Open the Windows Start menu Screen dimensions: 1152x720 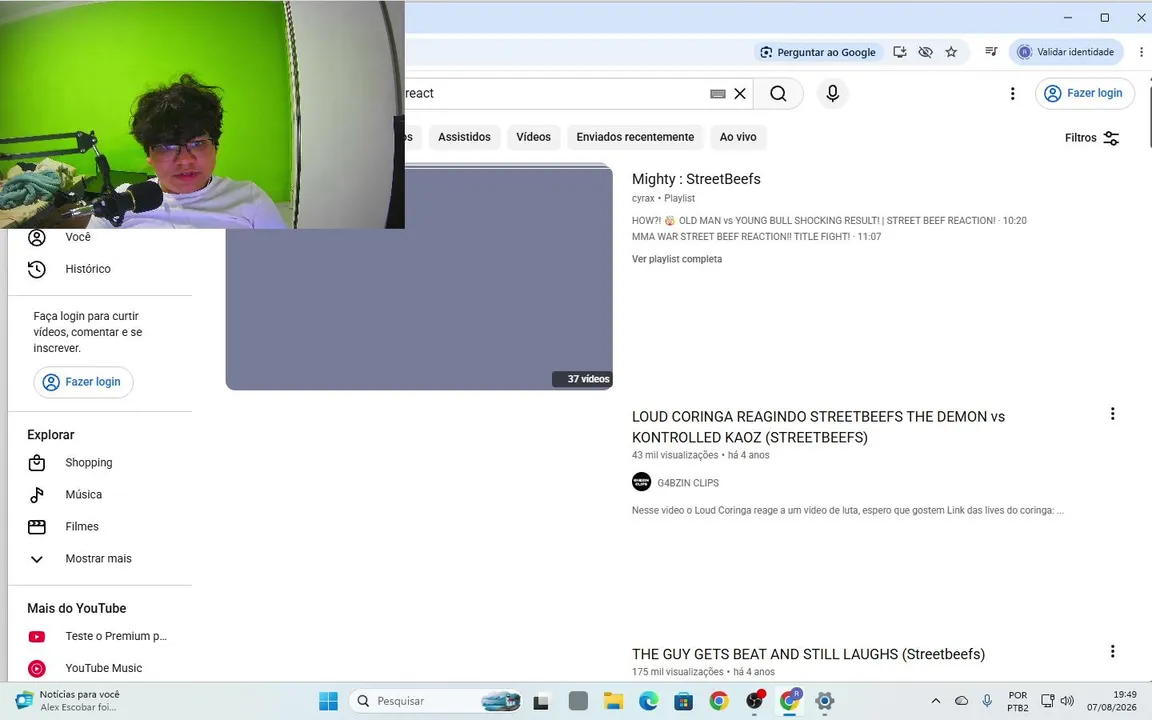(328, 701)
